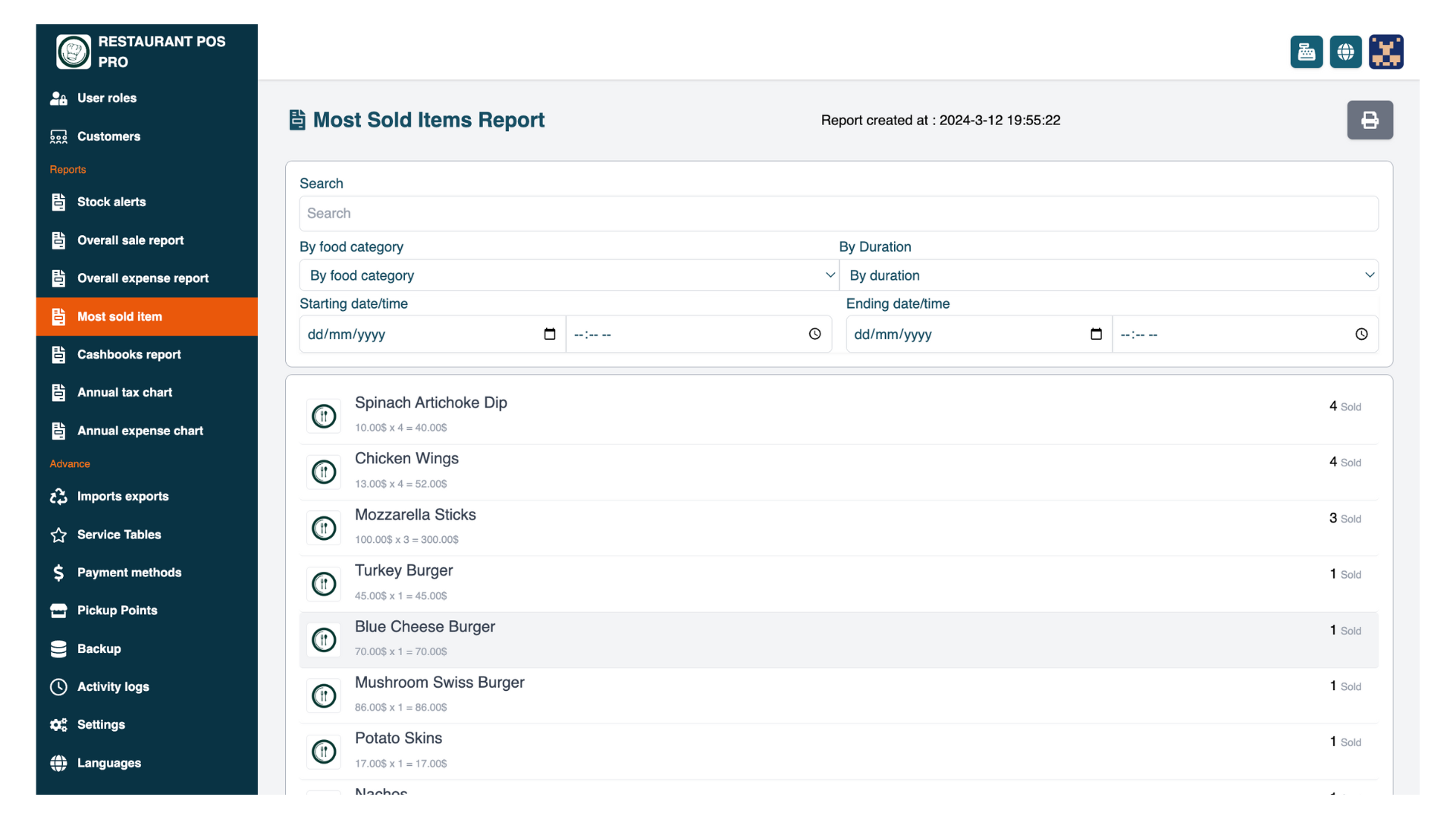Viewport: 1456px width, 819px height.
Task: Select the Blue Cheese Burger row
Action: (838, 639)
